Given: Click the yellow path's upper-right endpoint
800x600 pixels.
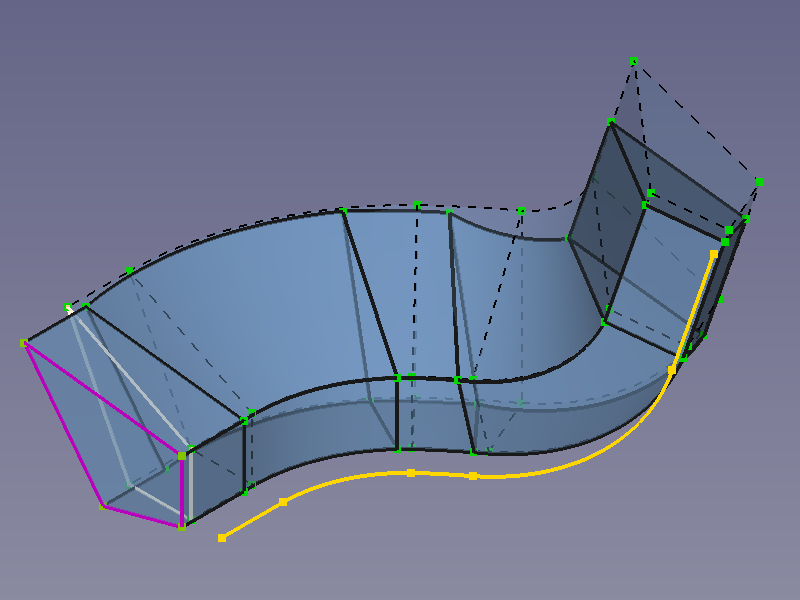Looking at the screenshot, I should pyautogui.click(x=714, y=254).
